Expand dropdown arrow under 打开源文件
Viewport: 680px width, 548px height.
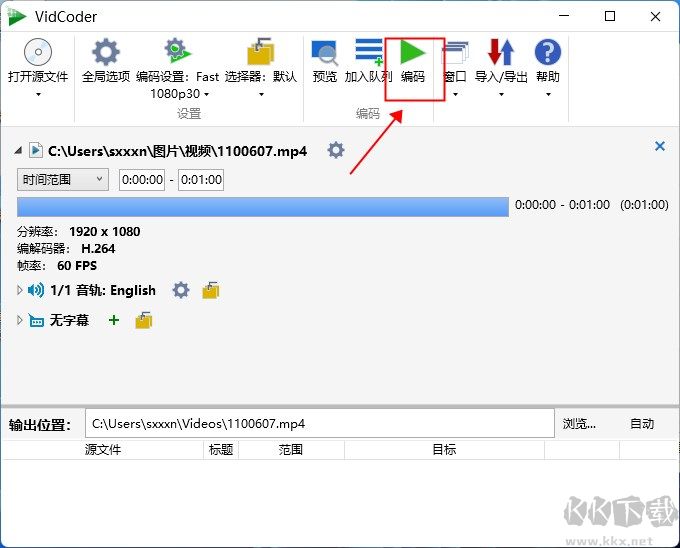click(x=38, y=94)
